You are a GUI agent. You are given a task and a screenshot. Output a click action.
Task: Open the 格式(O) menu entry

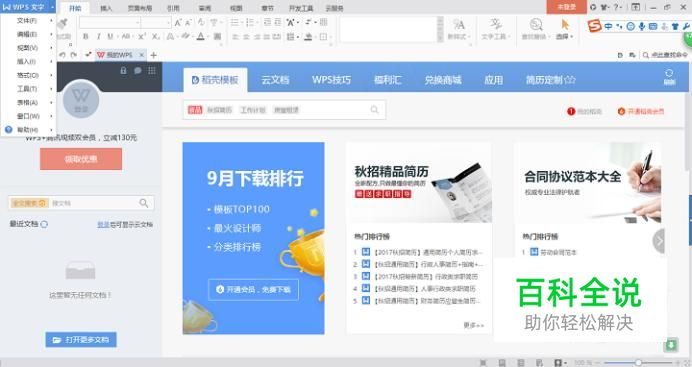(x=28, y=75)
